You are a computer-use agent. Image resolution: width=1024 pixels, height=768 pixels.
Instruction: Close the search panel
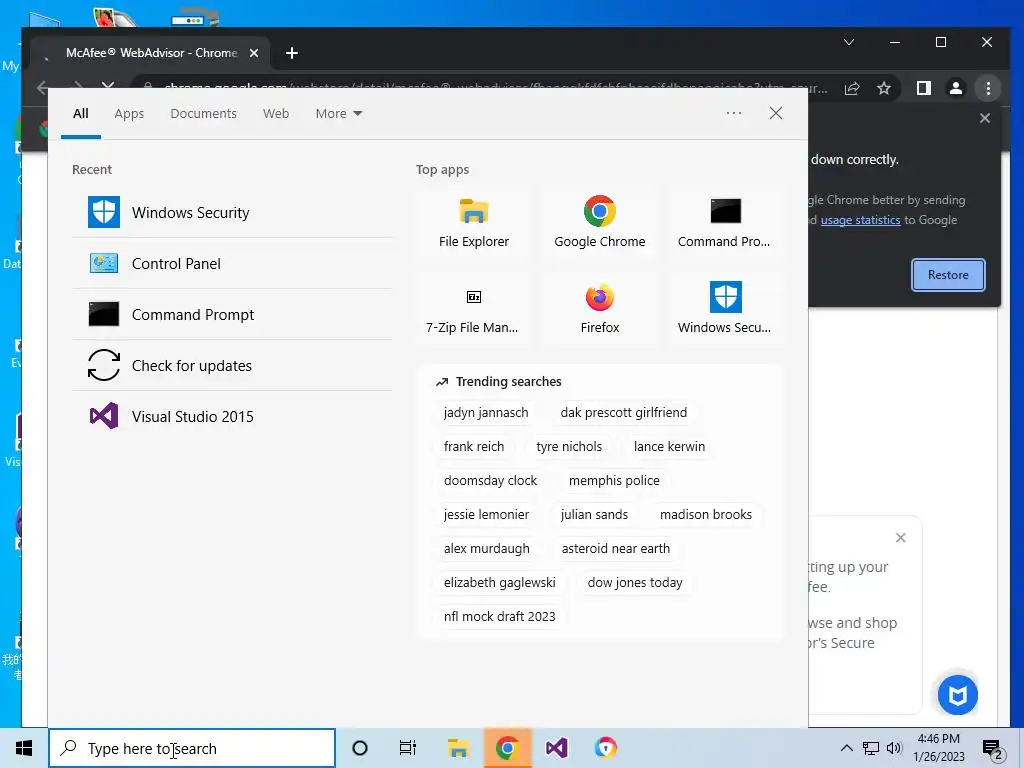[776, 113]
